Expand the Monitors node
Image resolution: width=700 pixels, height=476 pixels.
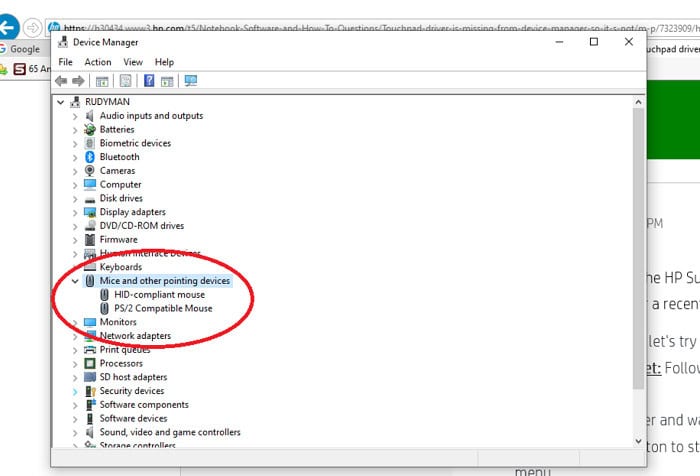(x=75, y=323)
